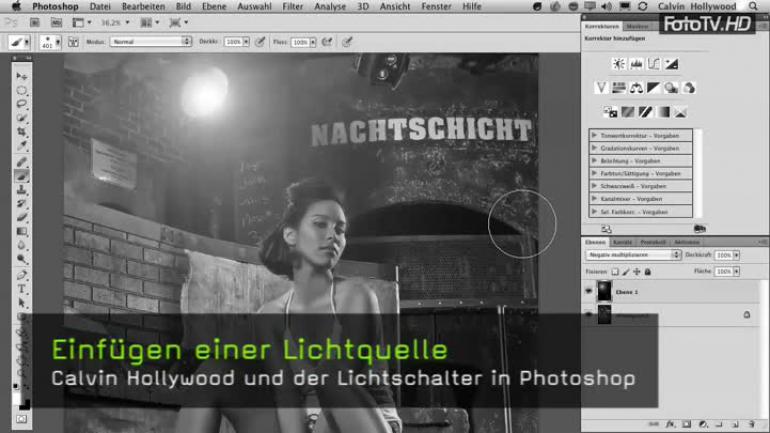The height and width of the screenshot is (433, 770).
Task: Select the Elliptical Marquee tool
Action: [22, 90]
